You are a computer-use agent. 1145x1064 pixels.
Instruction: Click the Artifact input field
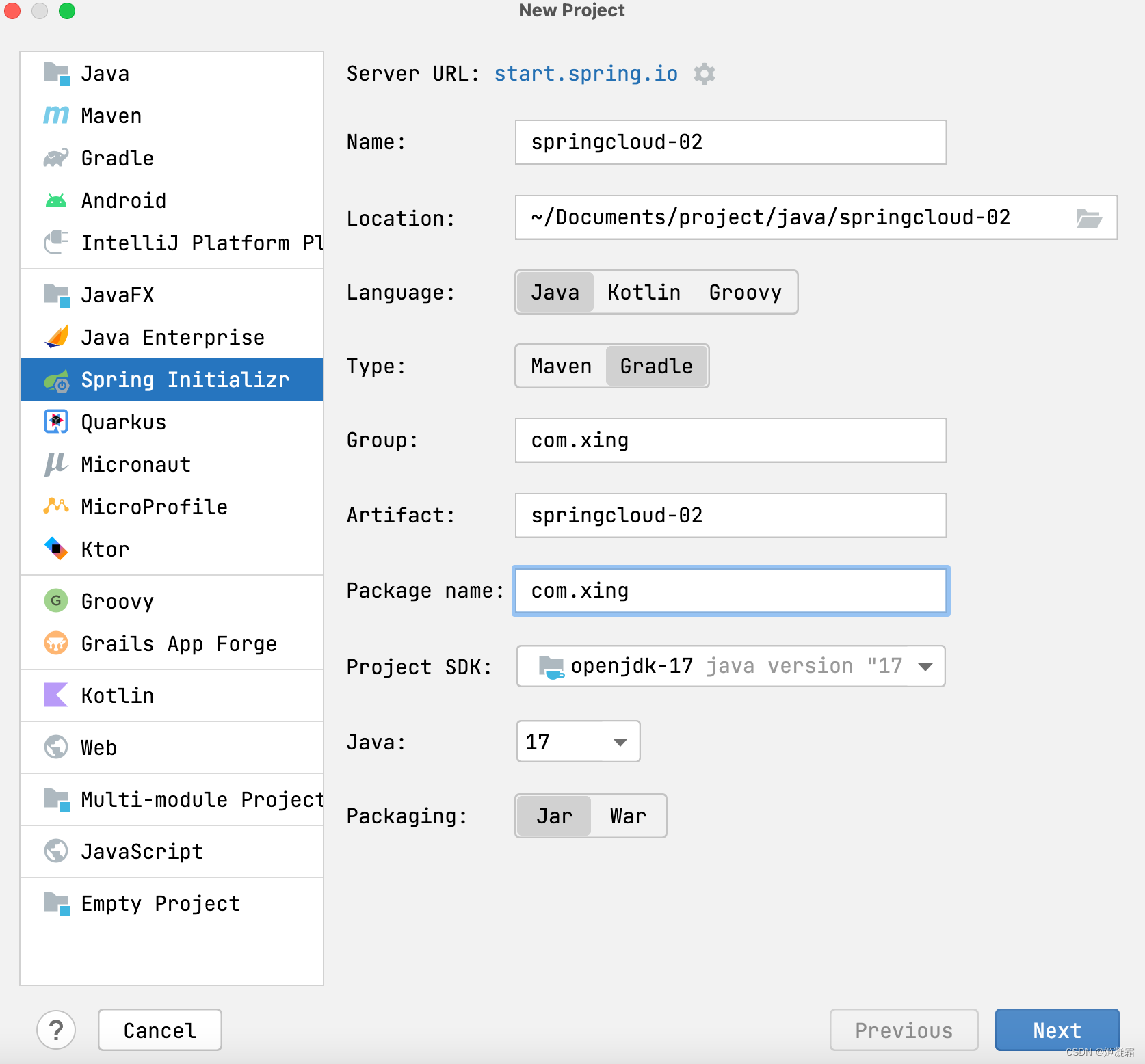click(731, 516)
